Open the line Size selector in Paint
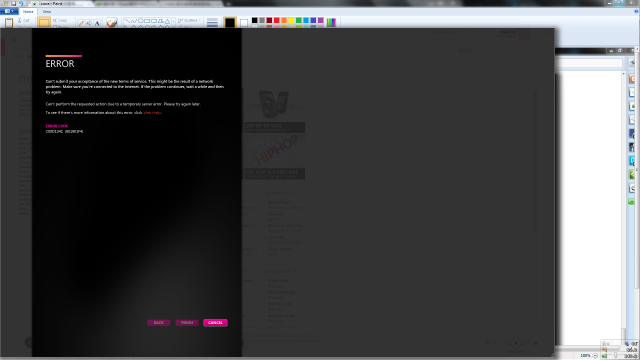 pyautogui.click(x=212, y=22)
